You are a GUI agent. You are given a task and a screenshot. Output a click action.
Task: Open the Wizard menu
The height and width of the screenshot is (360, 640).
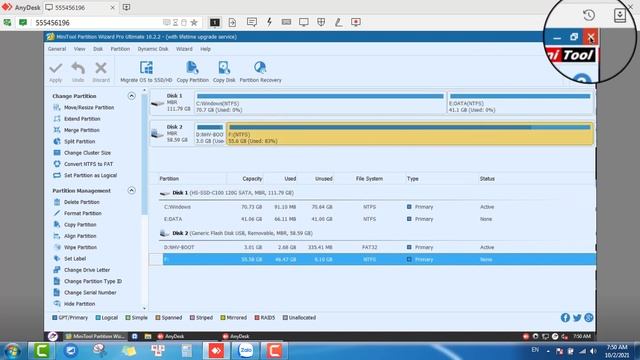[184, 49]
